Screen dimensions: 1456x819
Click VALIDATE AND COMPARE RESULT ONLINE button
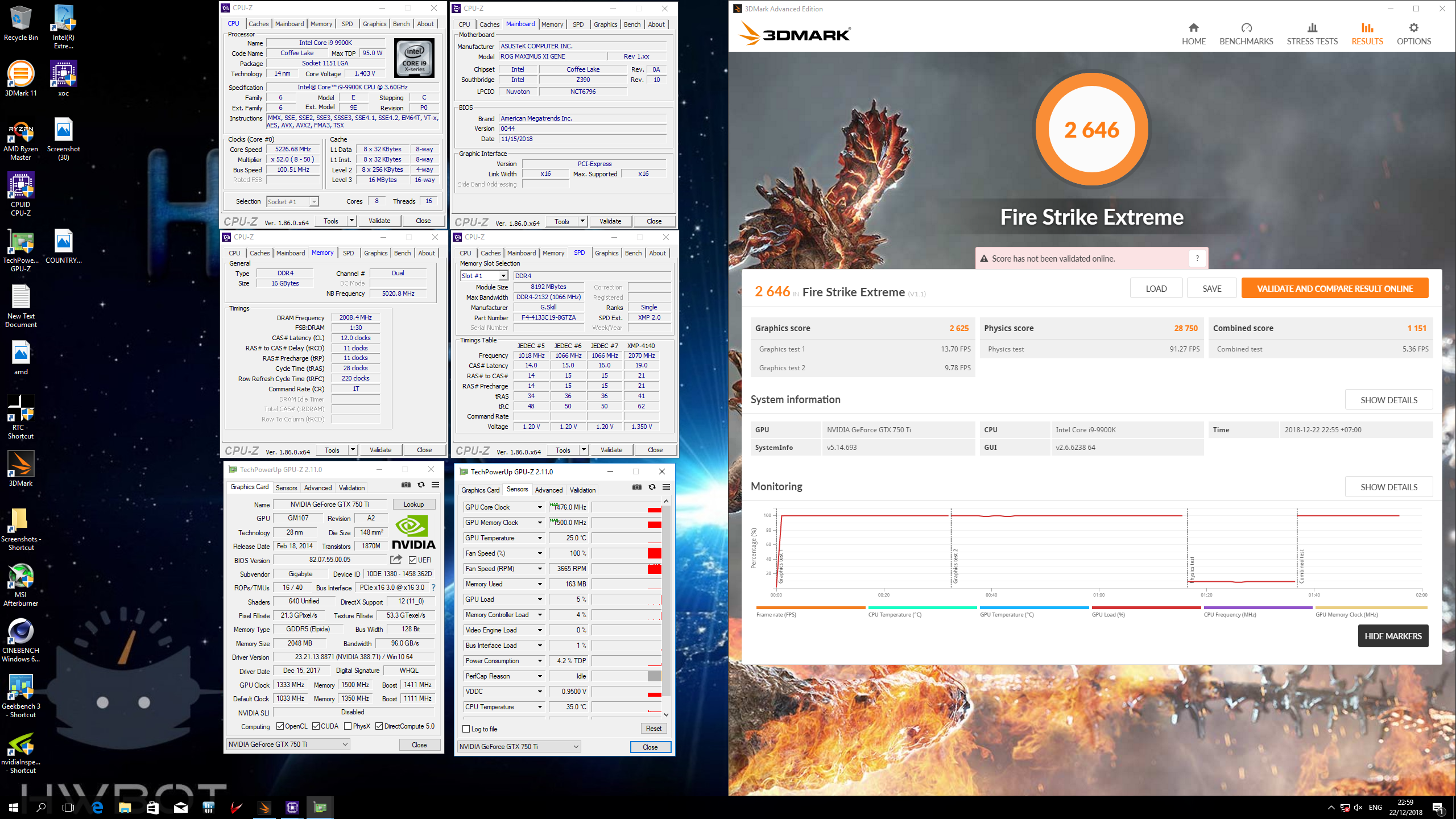tap(1335, 288)
